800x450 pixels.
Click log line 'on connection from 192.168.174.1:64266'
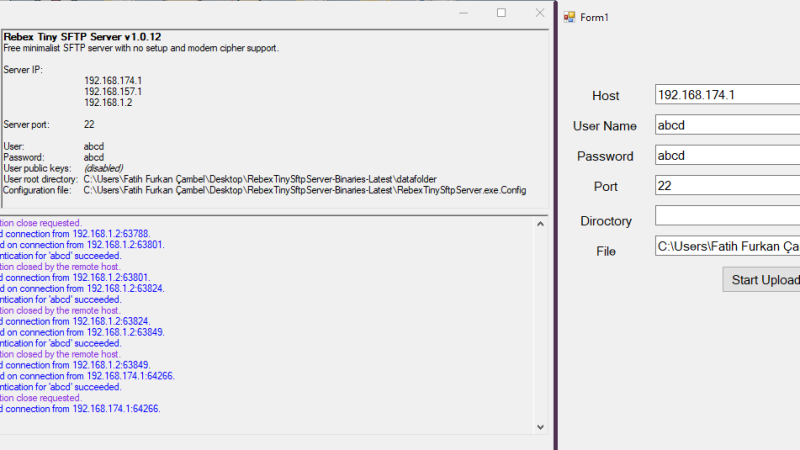point(87,376)
